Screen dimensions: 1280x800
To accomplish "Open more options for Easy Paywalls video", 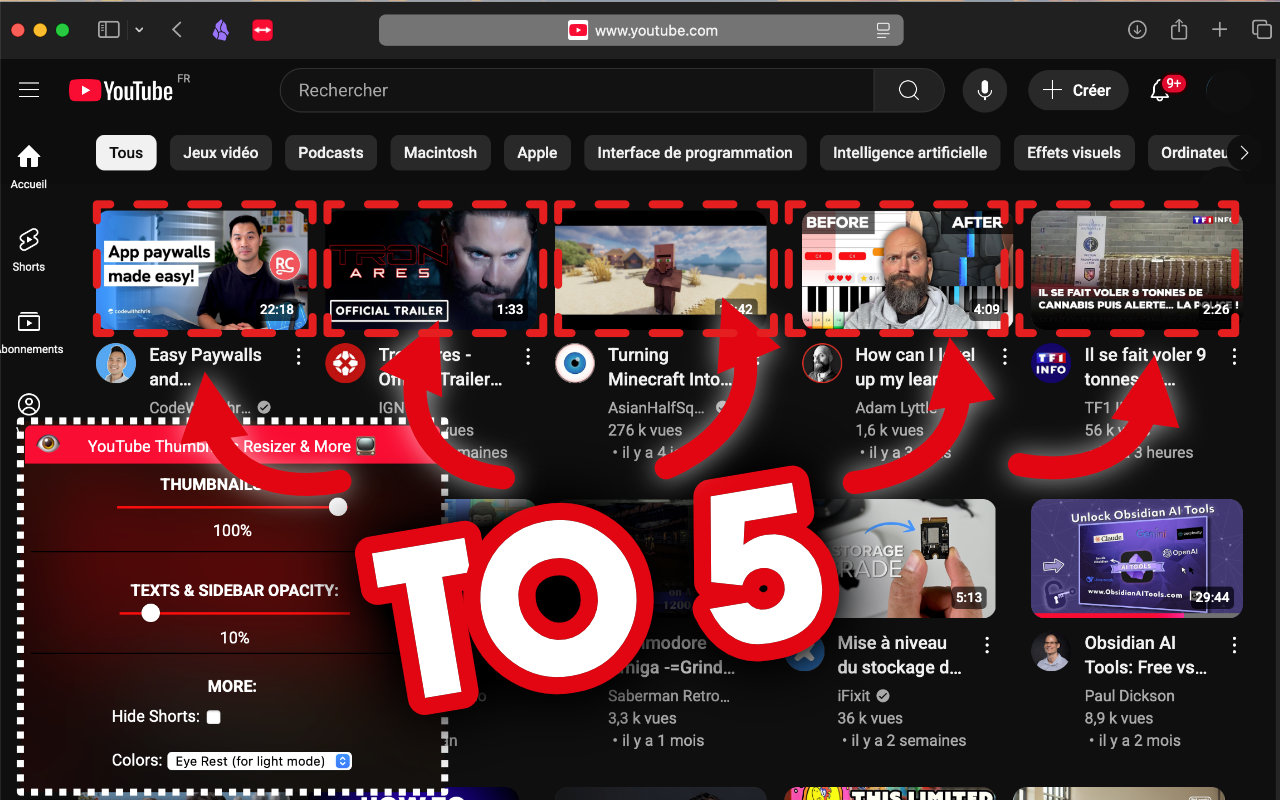I will tap(298, 356).
